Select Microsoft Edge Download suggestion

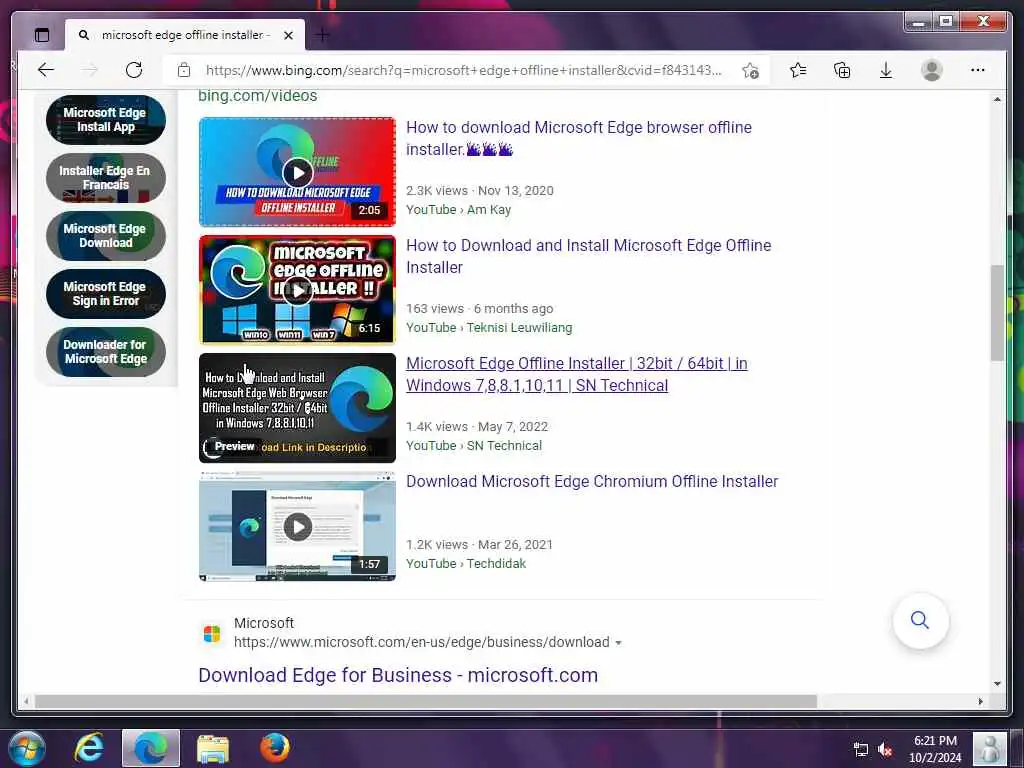[x=105, y=236]
